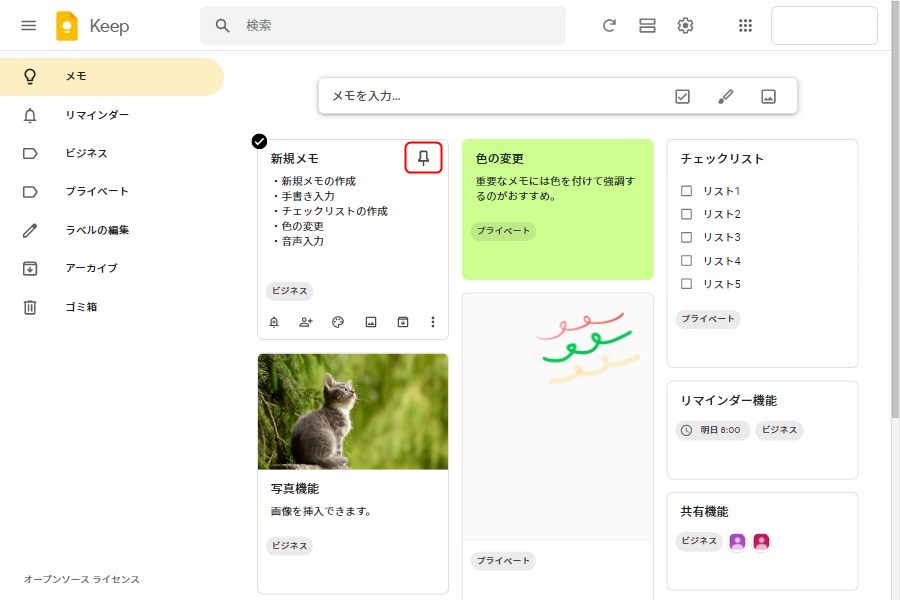Click オープンソース ライセンス link

[82, 580]
